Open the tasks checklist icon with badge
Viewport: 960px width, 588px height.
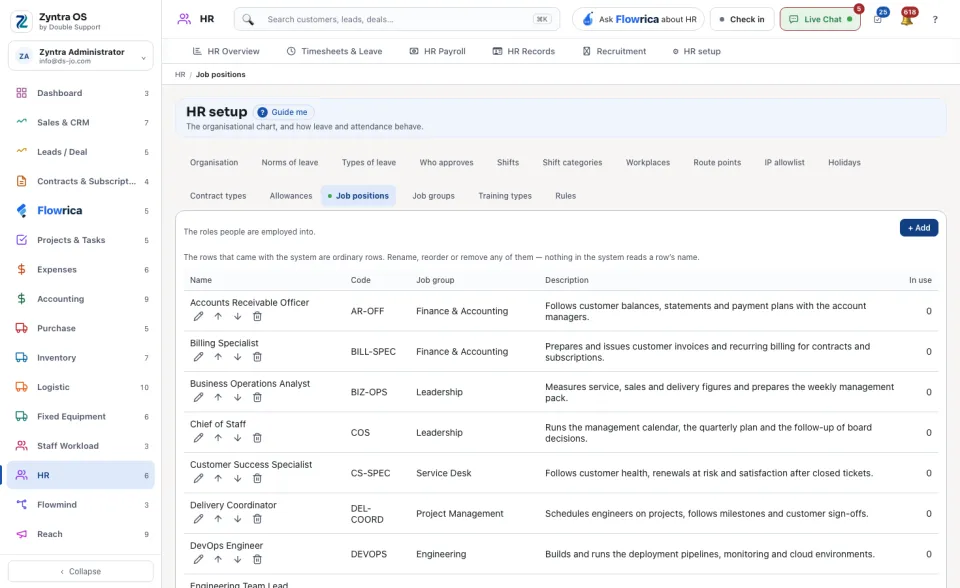click(x=878, y=19)
